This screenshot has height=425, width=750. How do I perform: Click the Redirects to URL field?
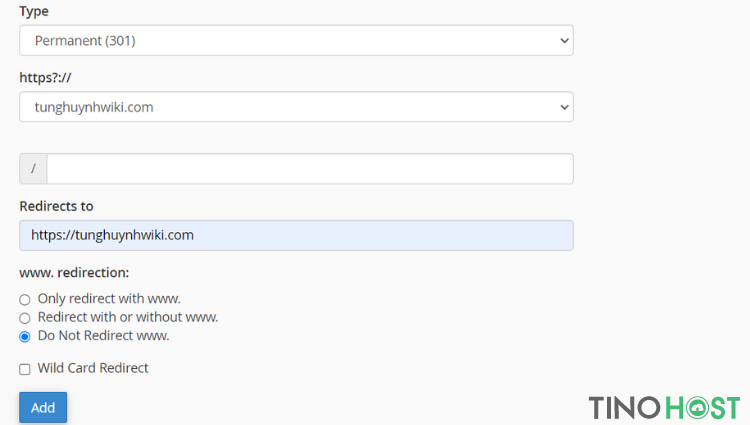click(296, 235)
